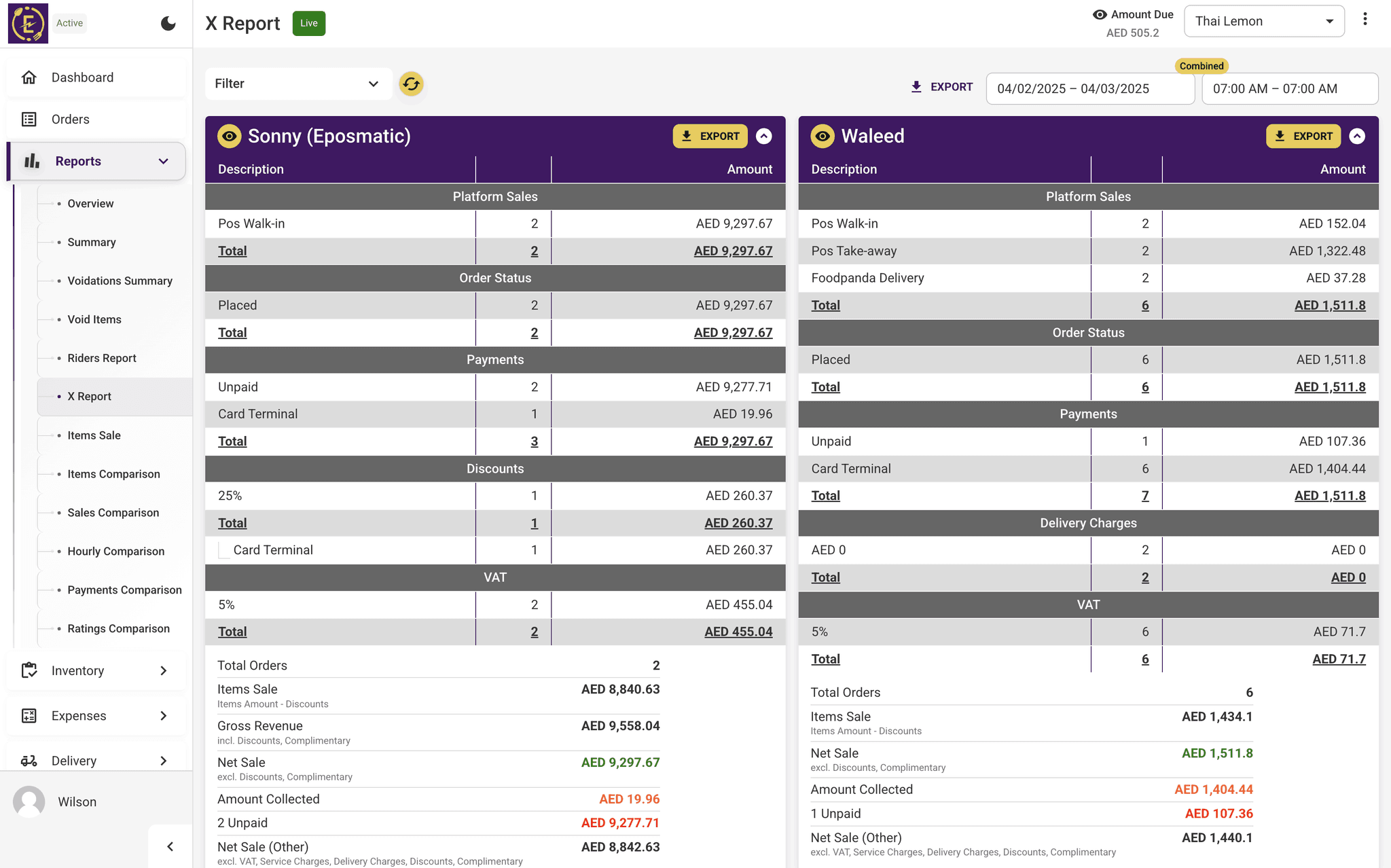
Task: Click the Inventory clipboard icon
Action: click(29, 670)
